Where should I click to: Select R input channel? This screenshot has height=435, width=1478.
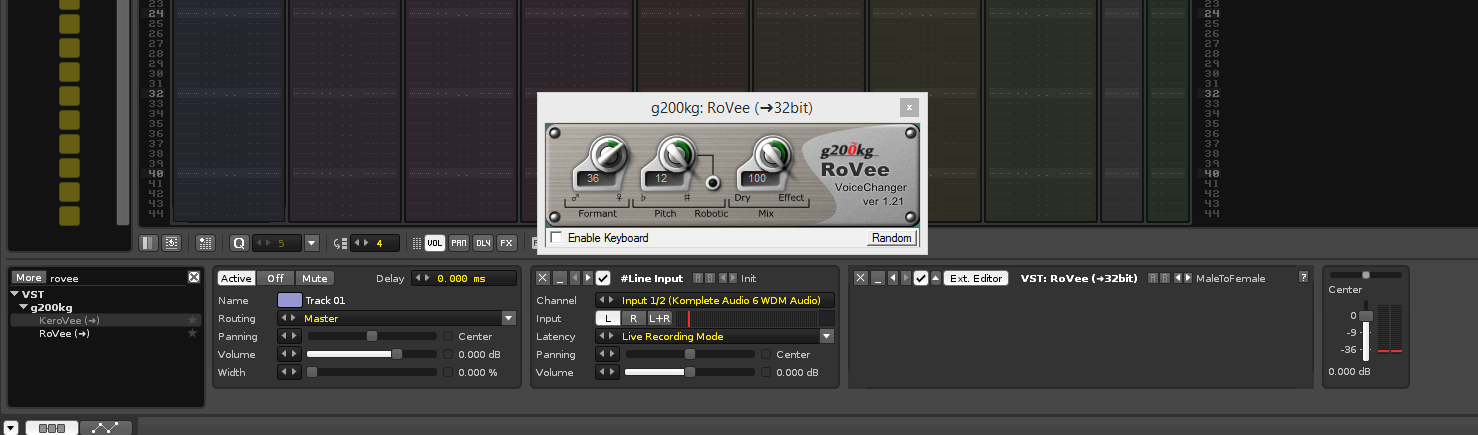click(633, 318)
